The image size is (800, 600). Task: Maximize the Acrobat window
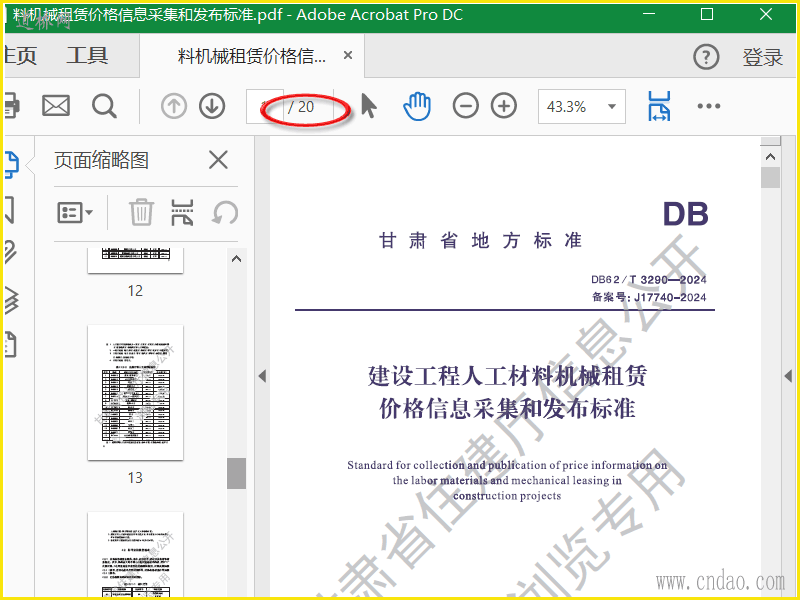tap(707, 14)
